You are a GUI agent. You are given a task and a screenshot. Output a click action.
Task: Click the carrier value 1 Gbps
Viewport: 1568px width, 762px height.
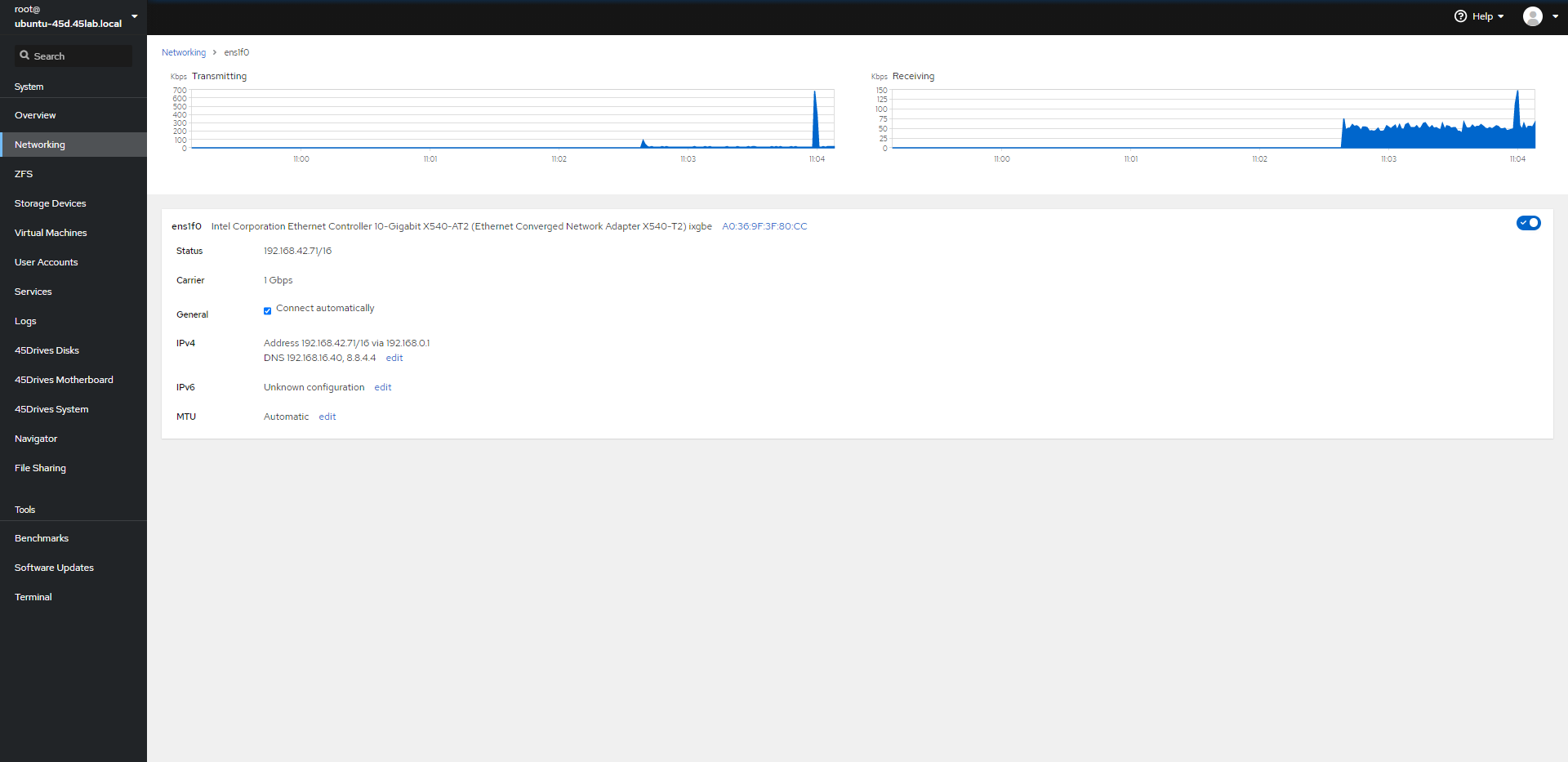point(278,280)
